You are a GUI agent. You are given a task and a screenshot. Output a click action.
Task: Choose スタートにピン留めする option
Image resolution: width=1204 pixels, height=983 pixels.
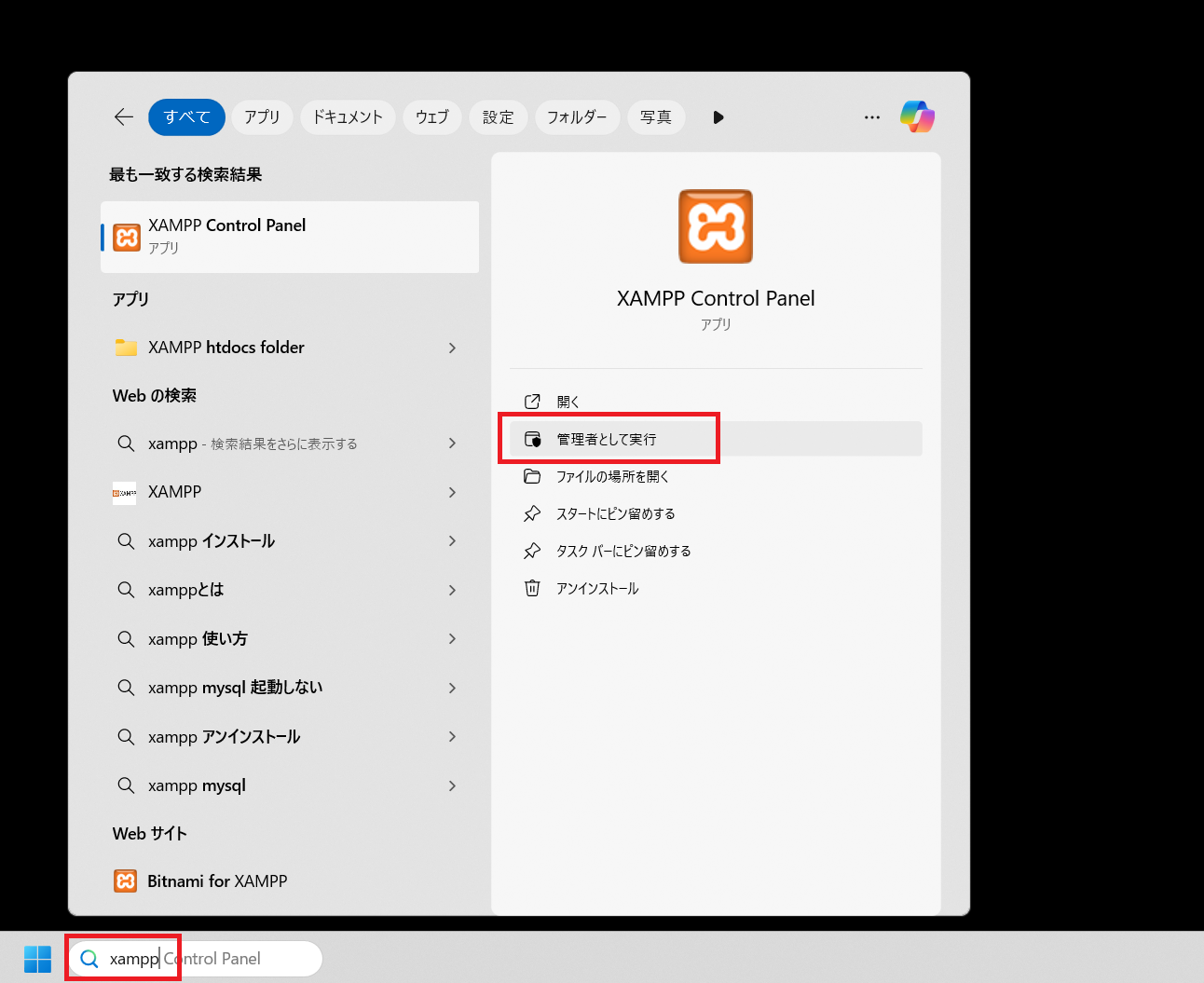coord(716,513)
